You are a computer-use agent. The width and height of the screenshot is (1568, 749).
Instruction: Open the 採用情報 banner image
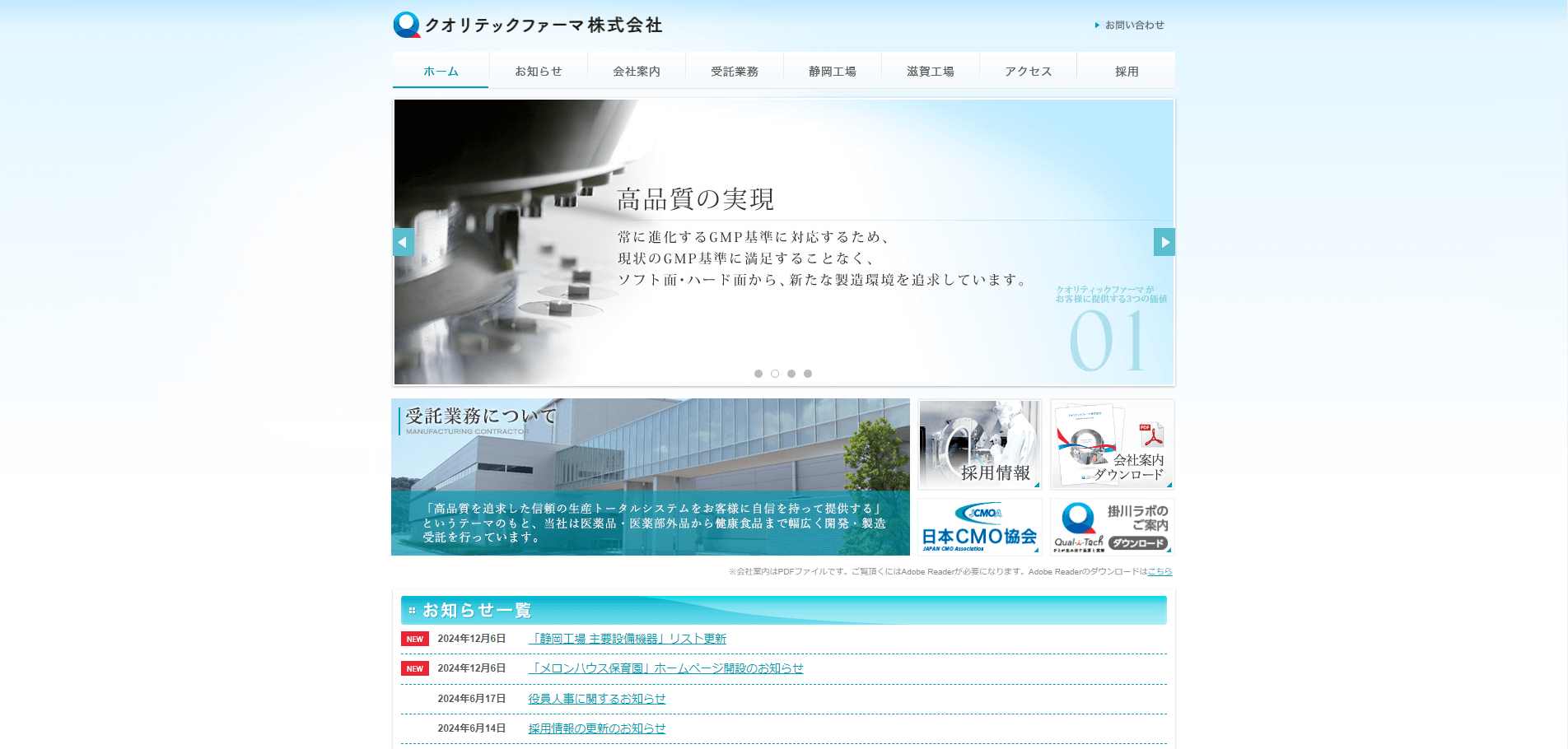[979, 444]
